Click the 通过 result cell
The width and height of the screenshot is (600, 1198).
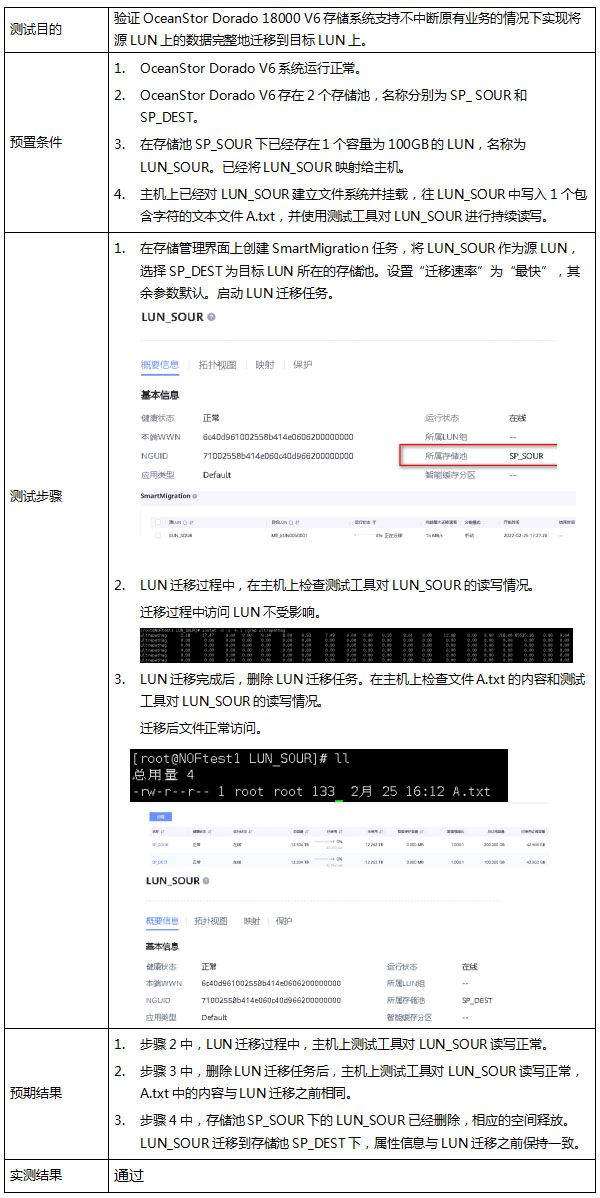click(x=352, y=1175)
